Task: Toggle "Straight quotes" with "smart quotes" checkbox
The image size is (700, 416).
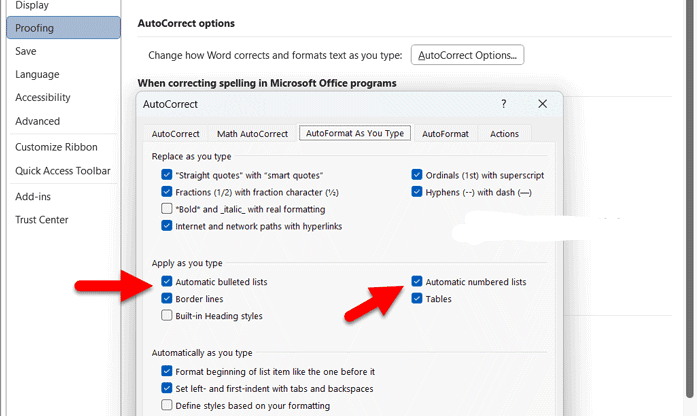Action: point(167,175)
